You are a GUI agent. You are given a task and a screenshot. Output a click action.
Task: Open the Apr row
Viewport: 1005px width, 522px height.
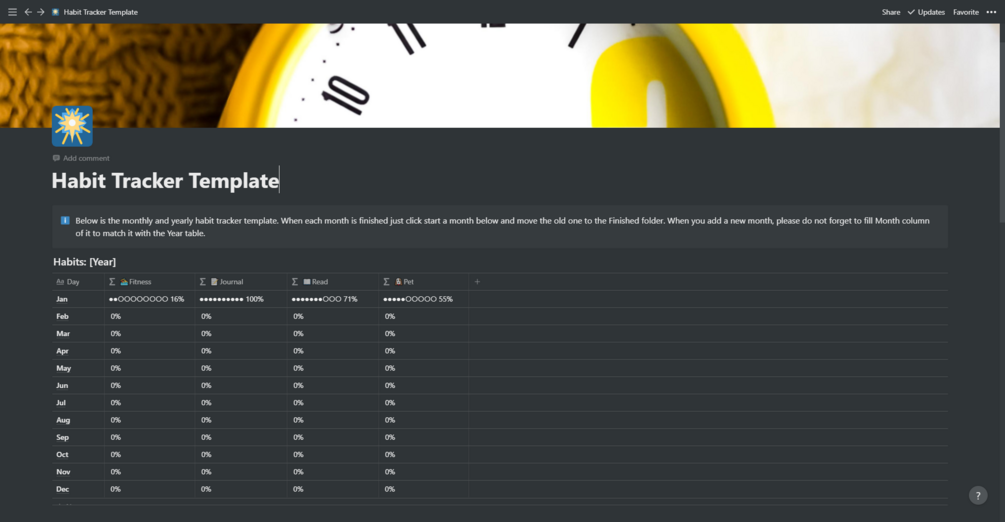62,351
